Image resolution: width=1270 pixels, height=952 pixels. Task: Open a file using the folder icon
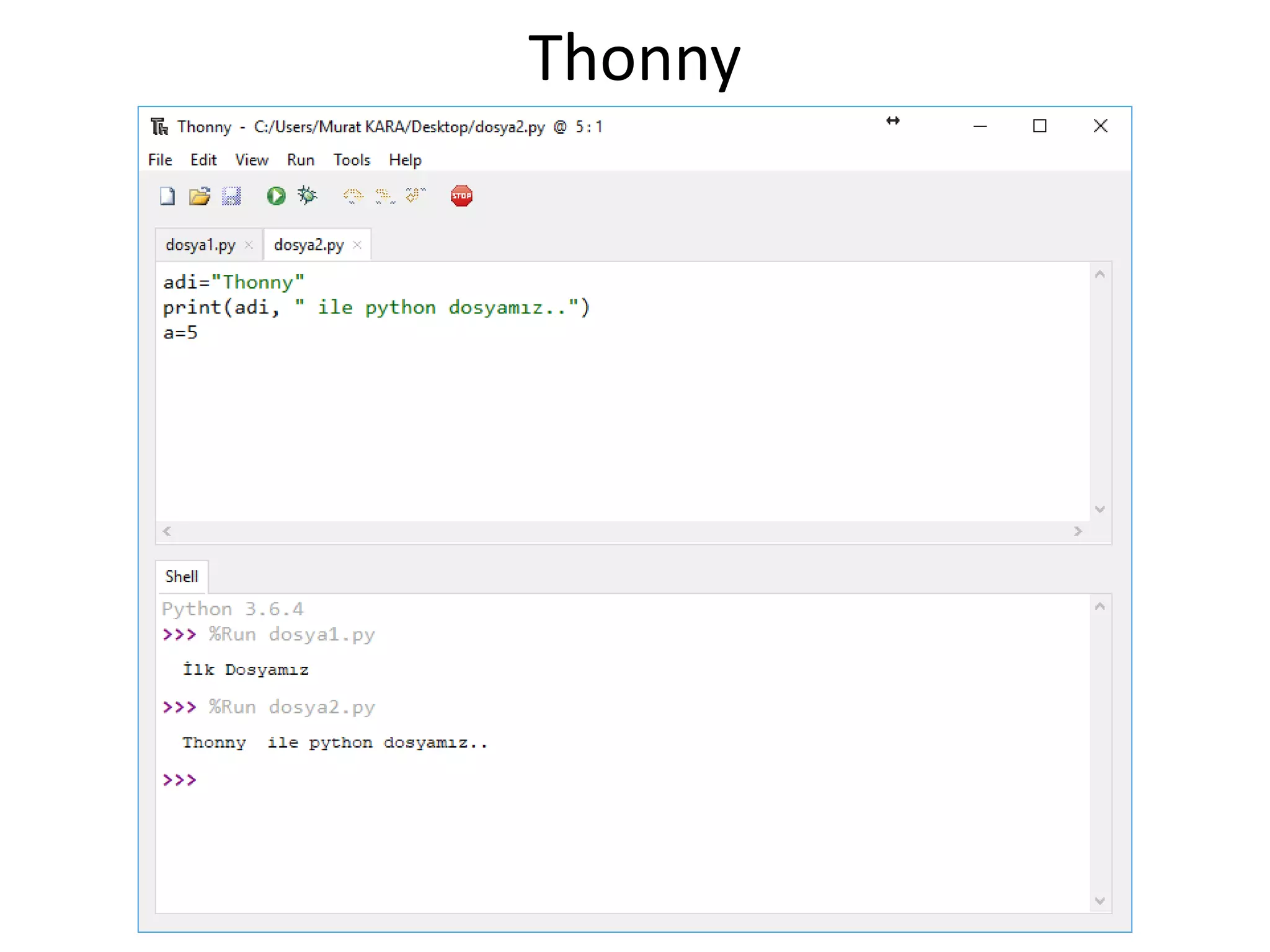pyautogui.click(x=200, y=196)
